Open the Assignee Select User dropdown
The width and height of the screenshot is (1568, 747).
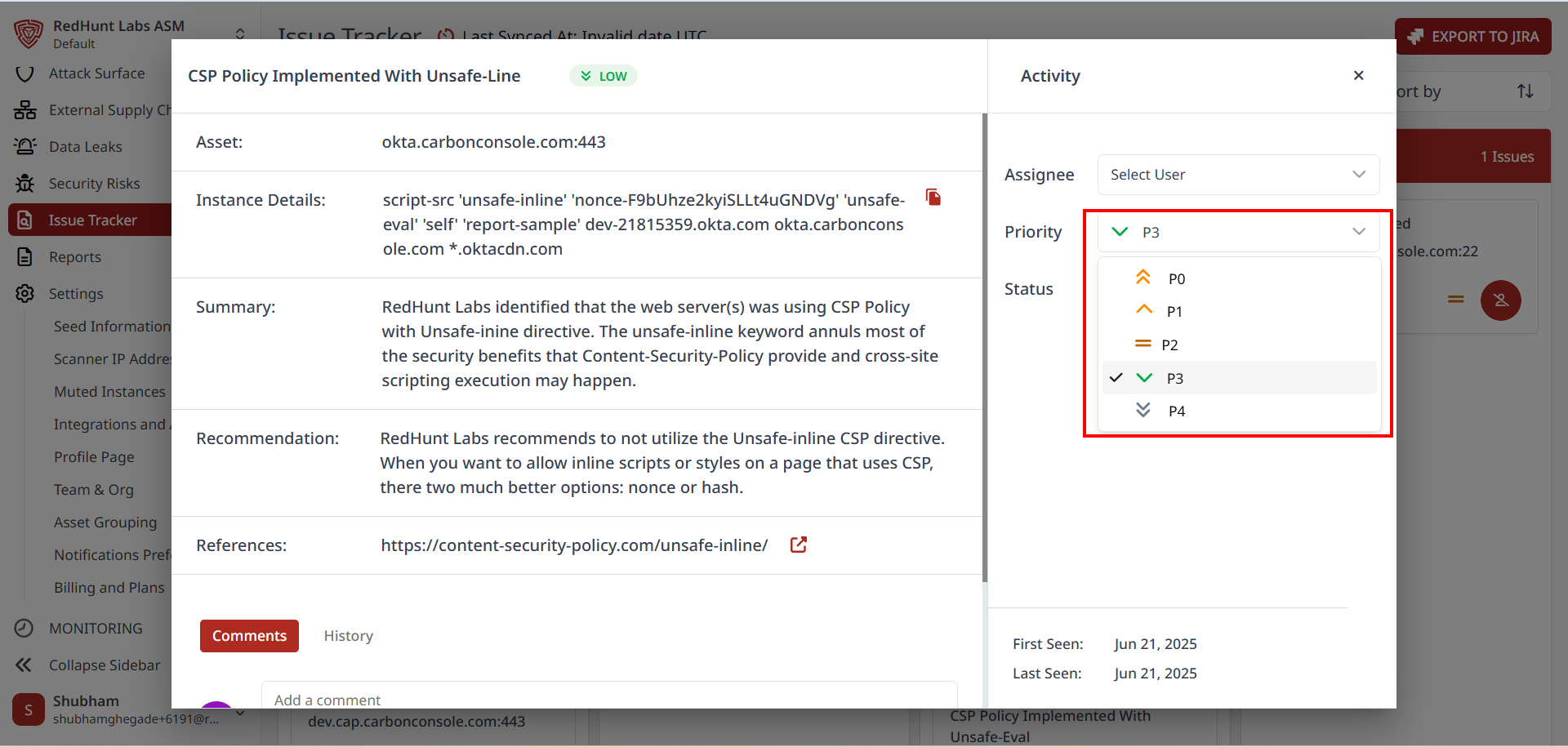point(1238,175)
